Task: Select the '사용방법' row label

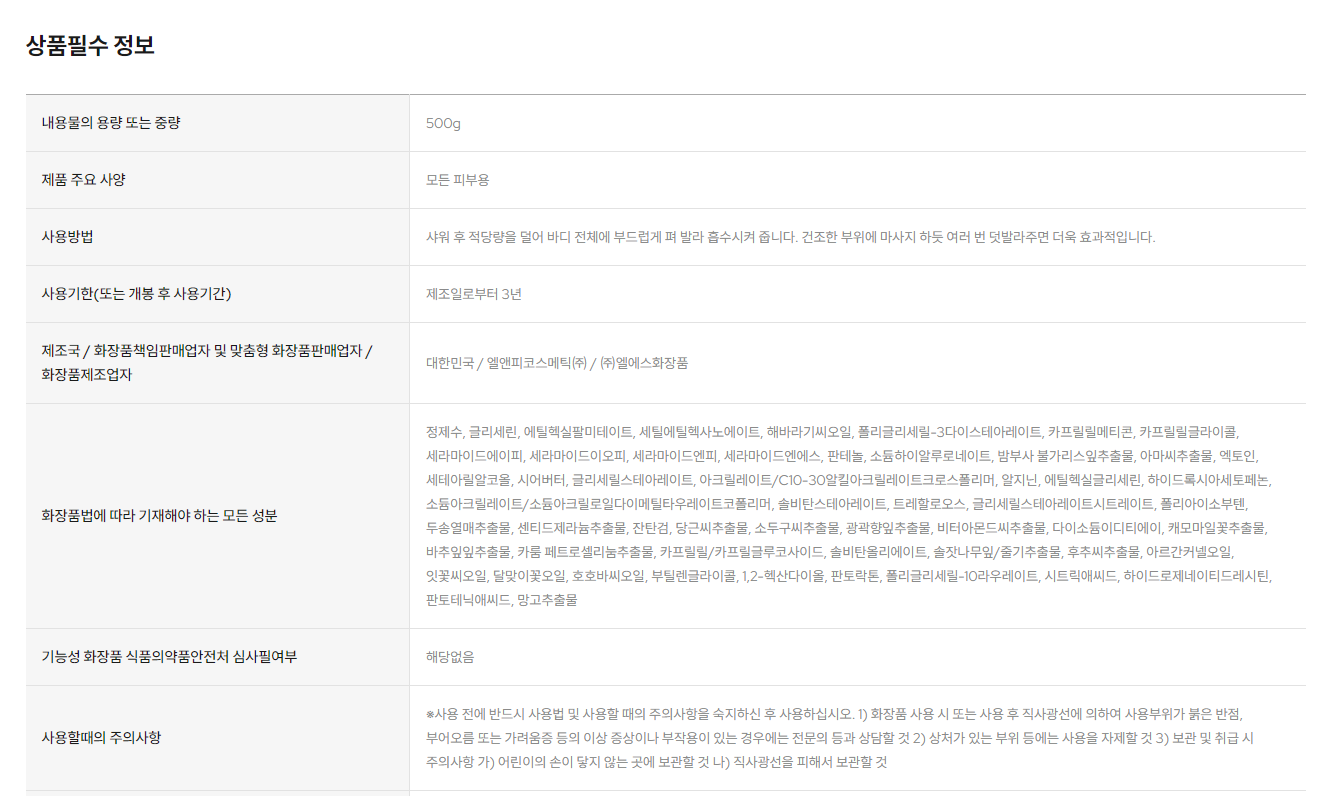Action: pos(67,237)
